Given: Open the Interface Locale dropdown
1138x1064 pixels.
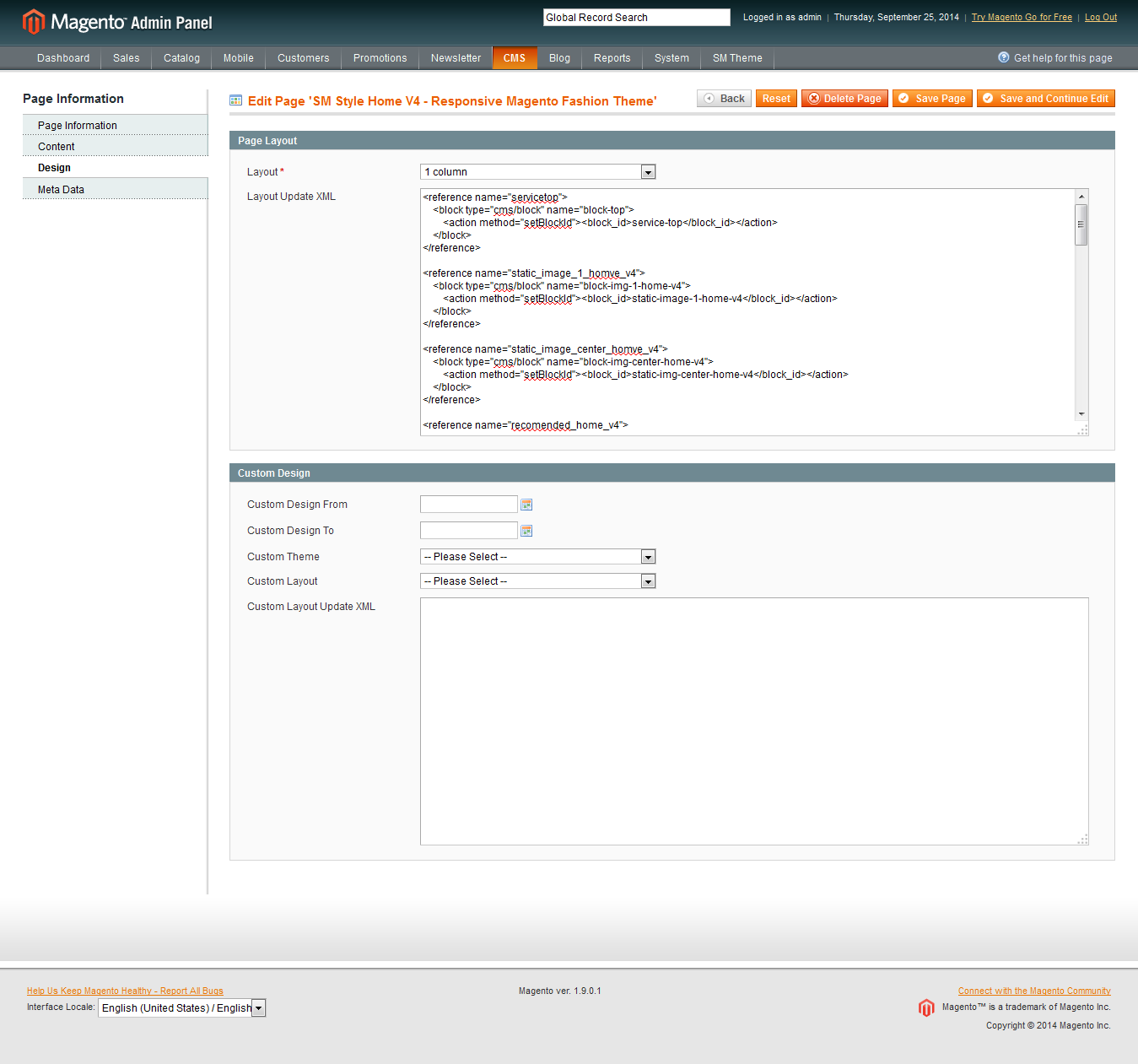Looking at the screenshot, I should [x=182, y=1008].
